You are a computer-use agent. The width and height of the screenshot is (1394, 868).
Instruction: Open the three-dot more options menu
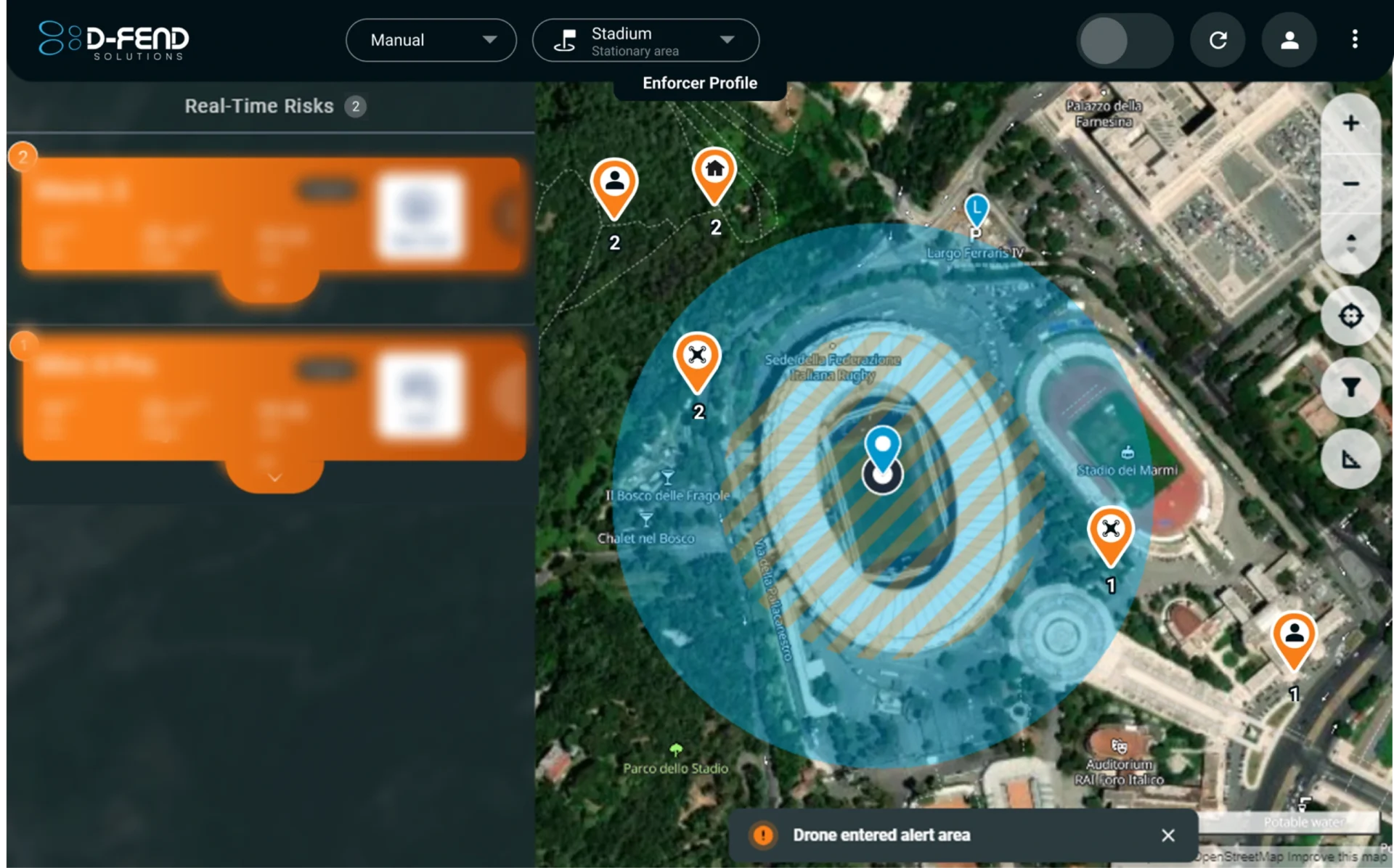(x=1355, y=39)
